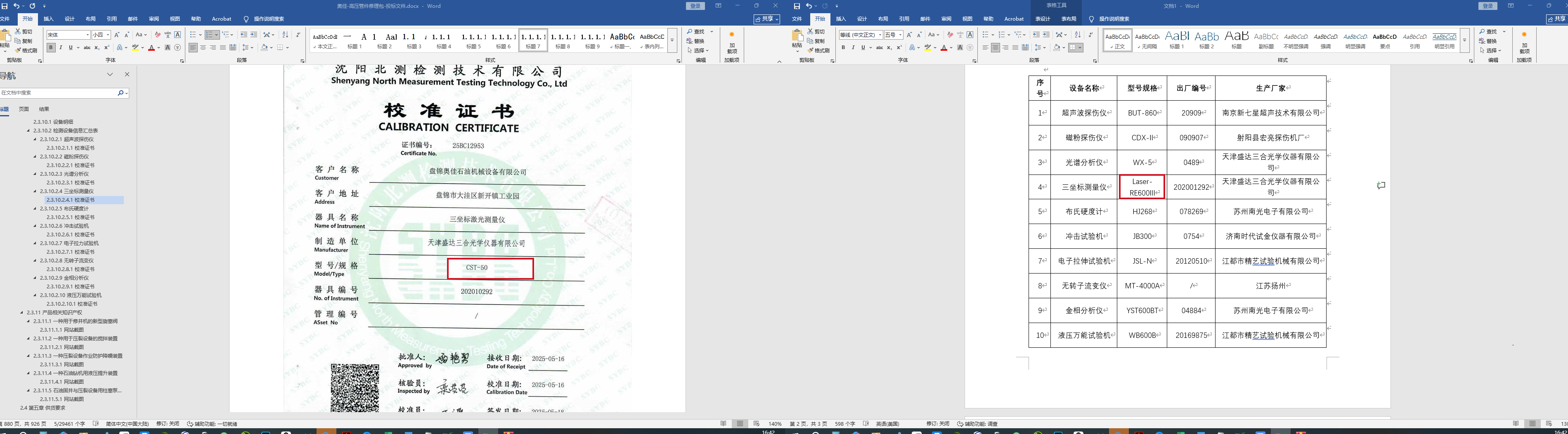Toggle strikethrough in left window ribbon
Screen dimensions: 1568x434
pos(87,47)
